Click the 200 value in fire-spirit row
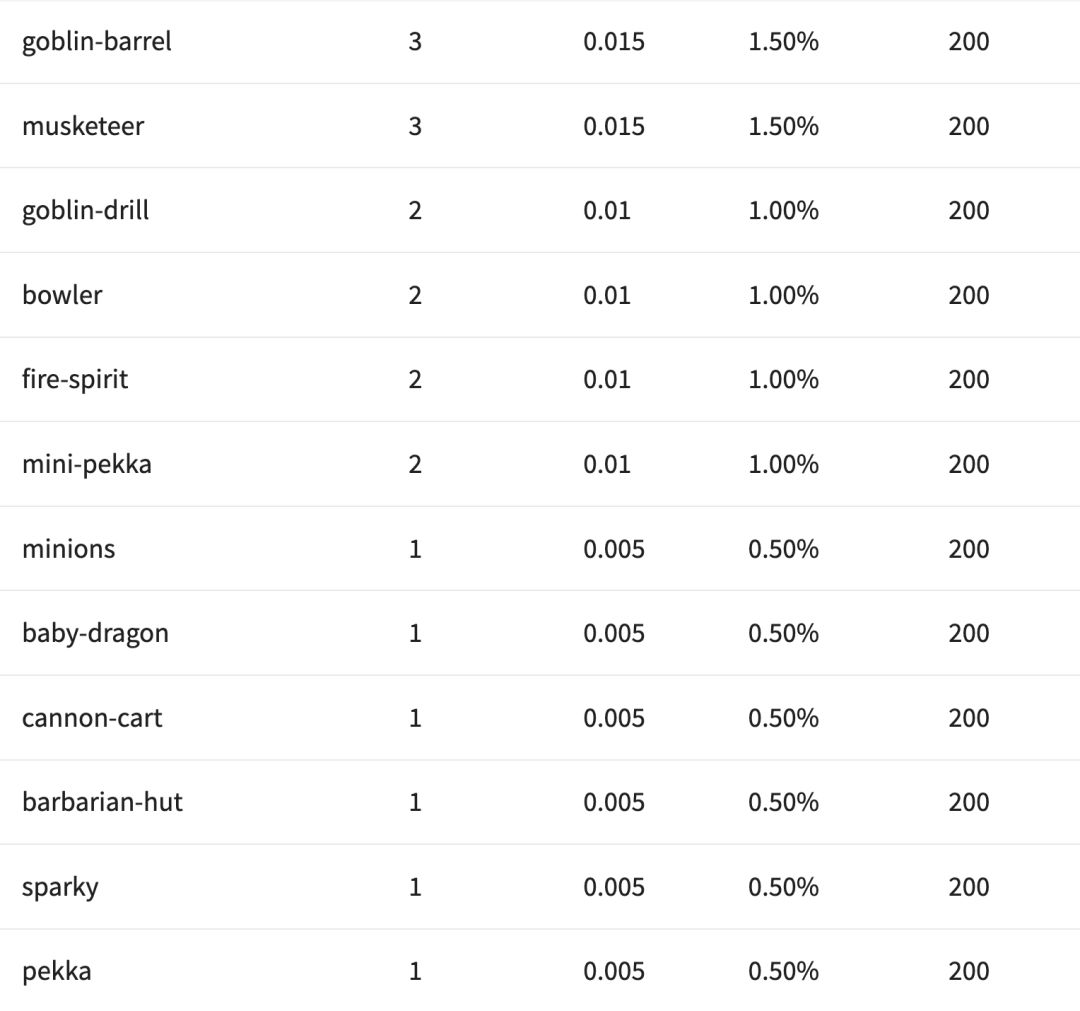This screenshot has height=1011, width=1080. 968,380
